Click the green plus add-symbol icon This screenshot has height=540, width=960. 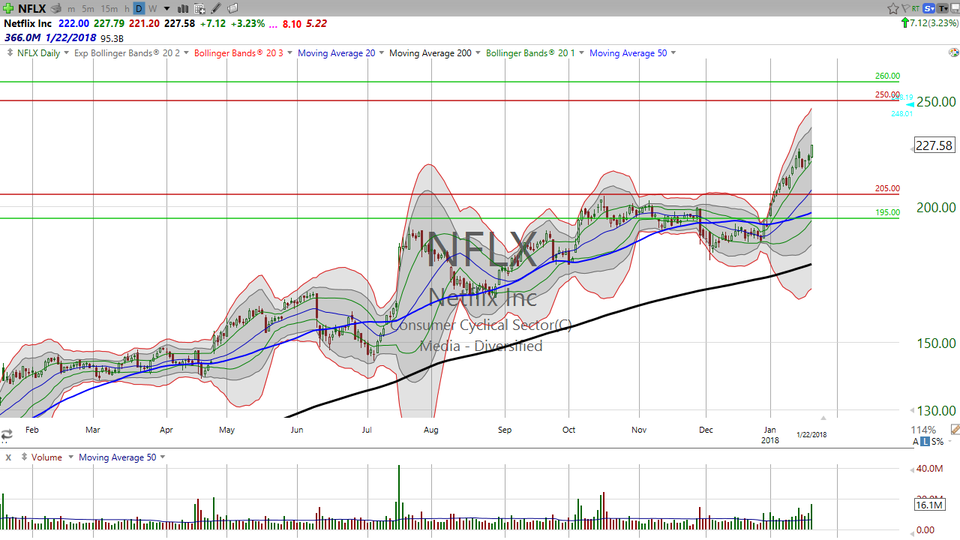(8, 9)
